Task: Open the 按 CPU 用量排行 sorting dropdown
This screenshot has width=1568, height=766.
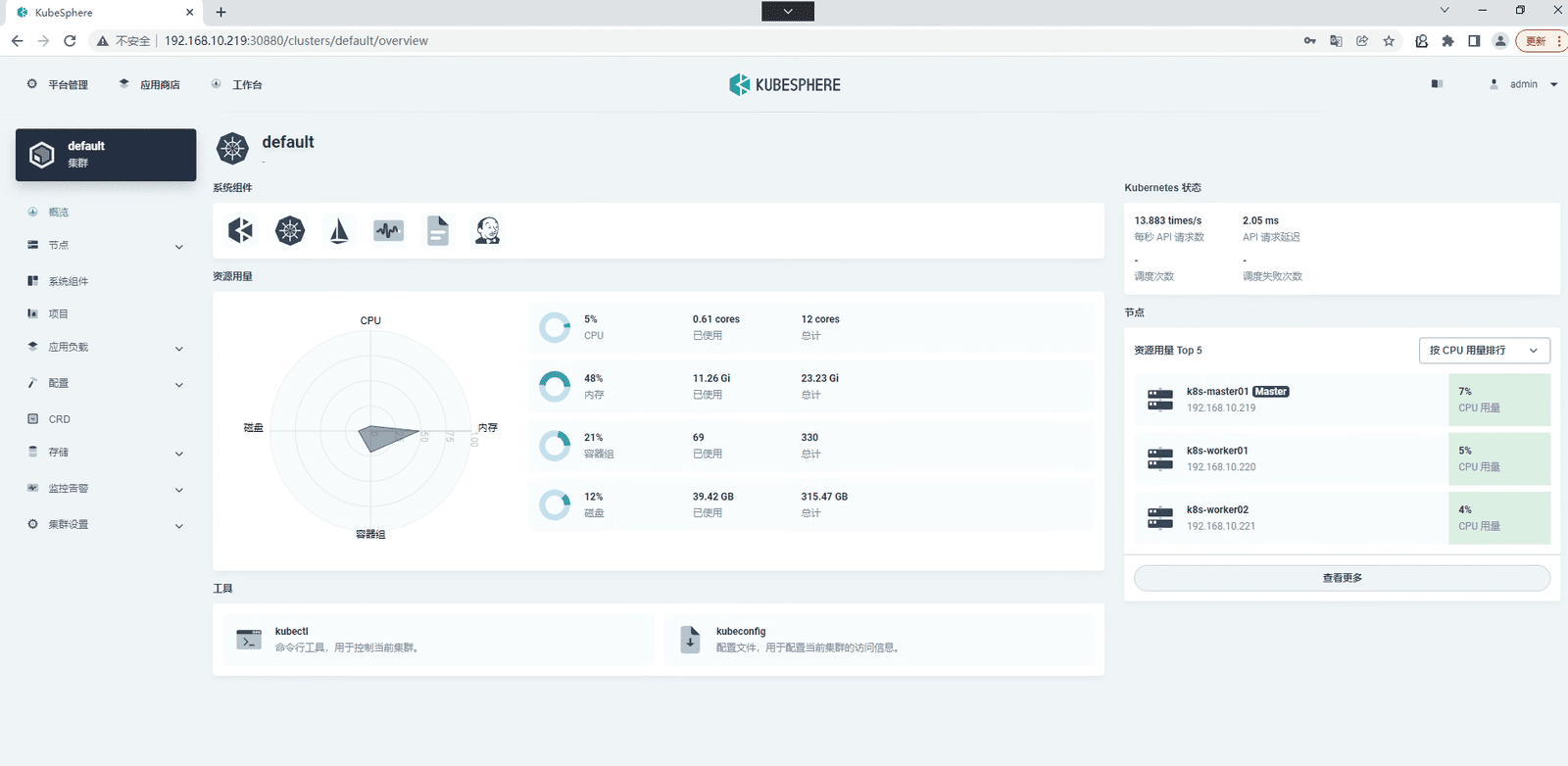Action: coord(1485,350)
